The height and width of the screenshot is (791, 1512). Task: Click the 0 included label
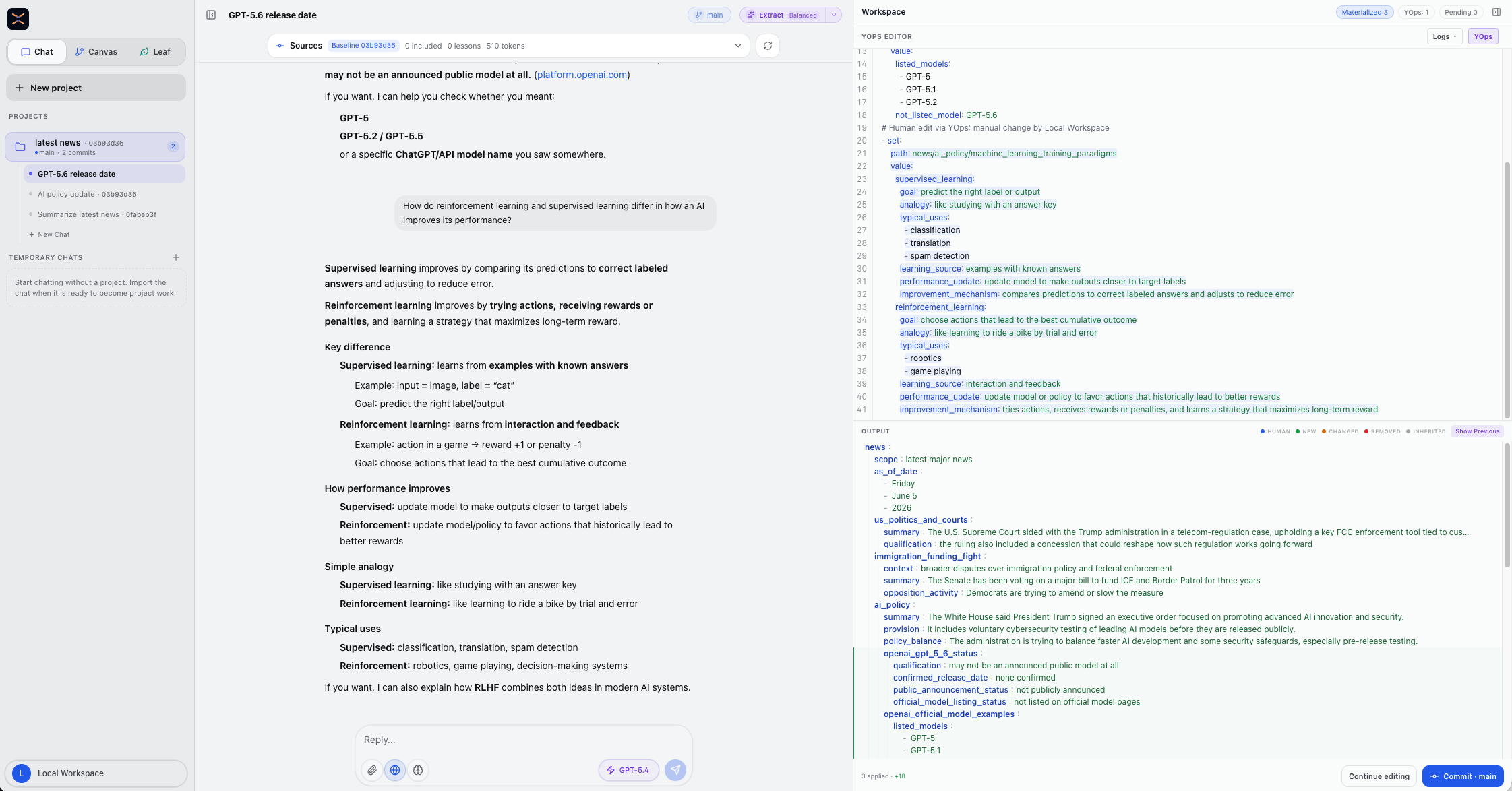click(x=423, y=46)
